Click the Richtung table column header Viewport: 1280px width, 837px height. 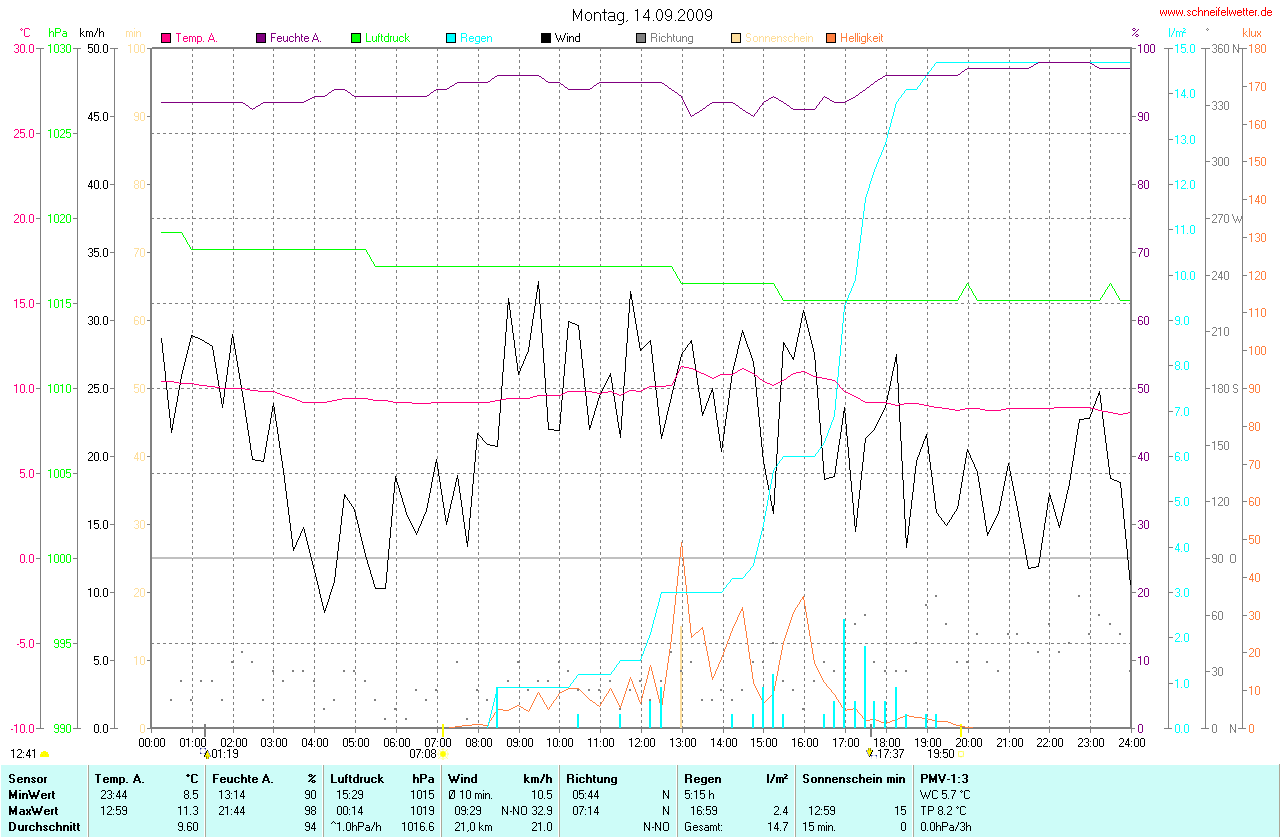coord(592,778)
